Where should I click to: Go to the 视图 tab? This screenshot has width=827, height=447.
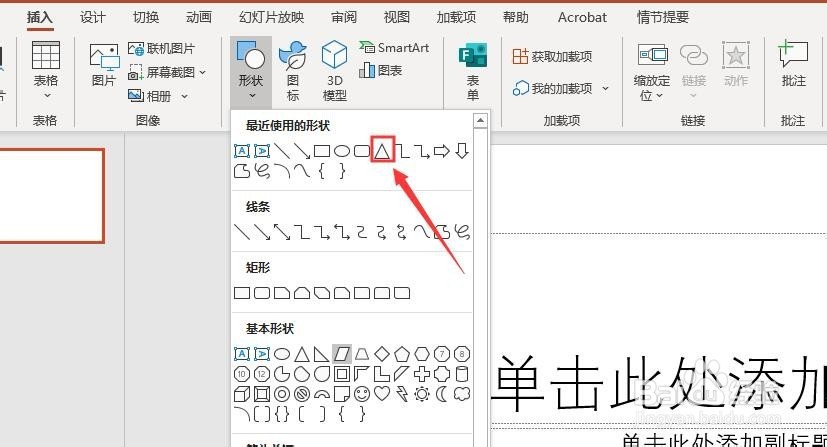click(397, 17)
